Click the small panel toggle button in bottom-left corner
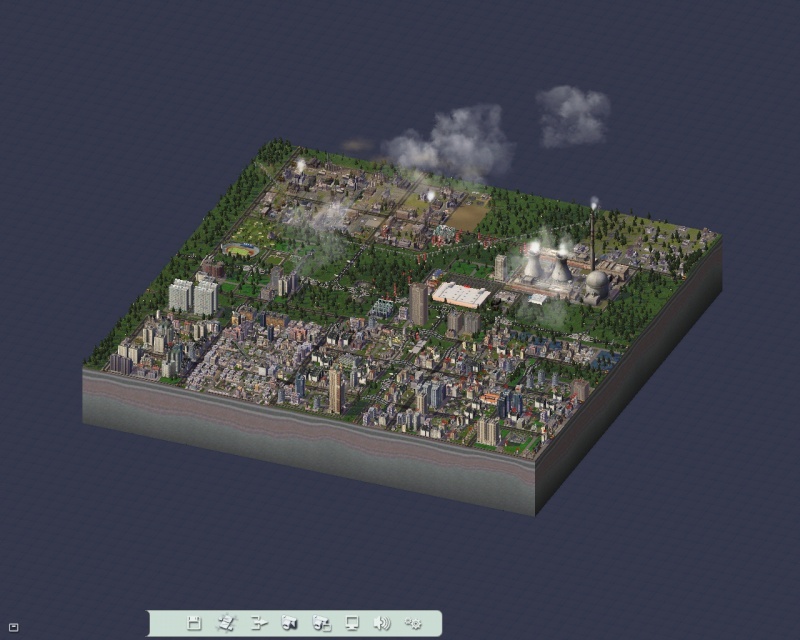This screenshot has width=800, height=640. (x=14, y=627)
